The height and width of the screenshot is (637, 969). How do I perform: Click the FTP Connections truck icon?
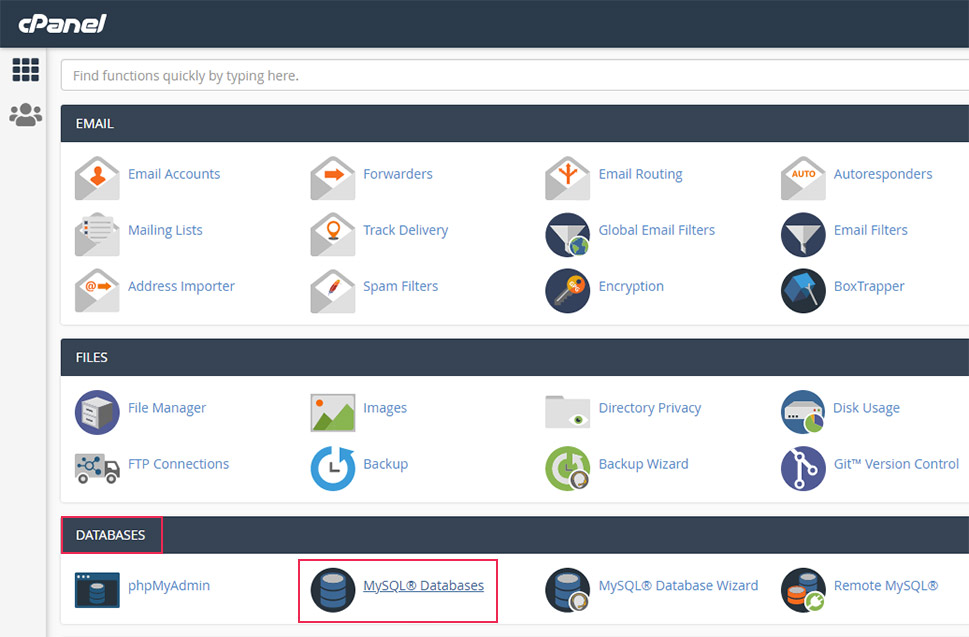(x=97, y=468)
